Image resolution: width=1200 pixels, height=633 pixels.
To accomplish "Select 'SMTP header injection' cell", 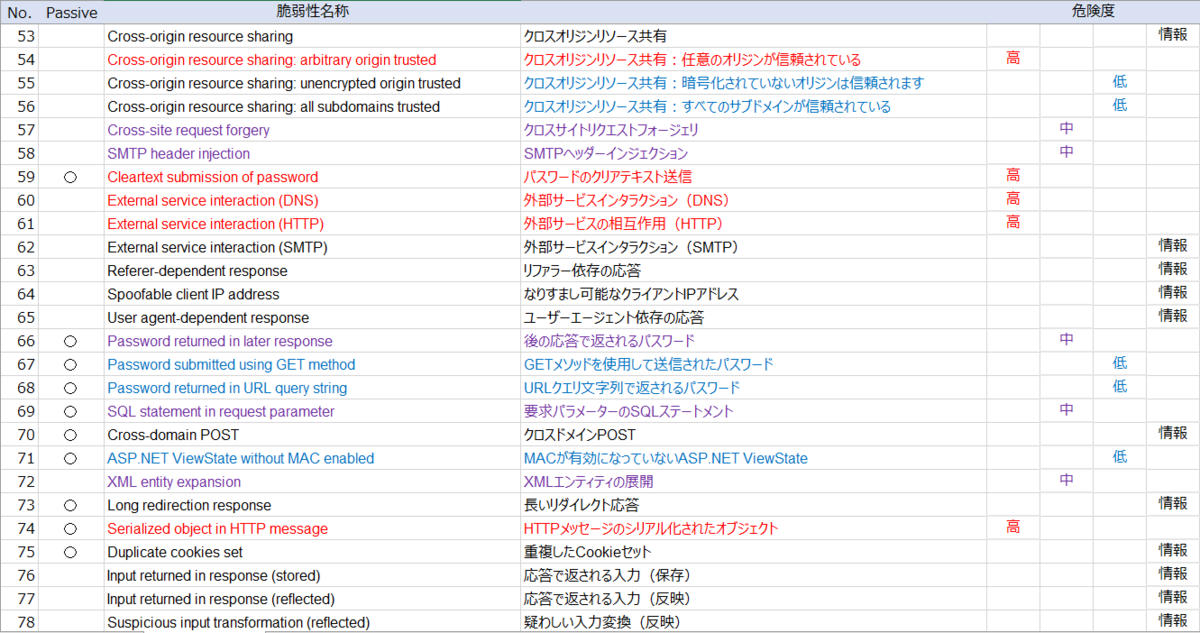I will 312,153.
